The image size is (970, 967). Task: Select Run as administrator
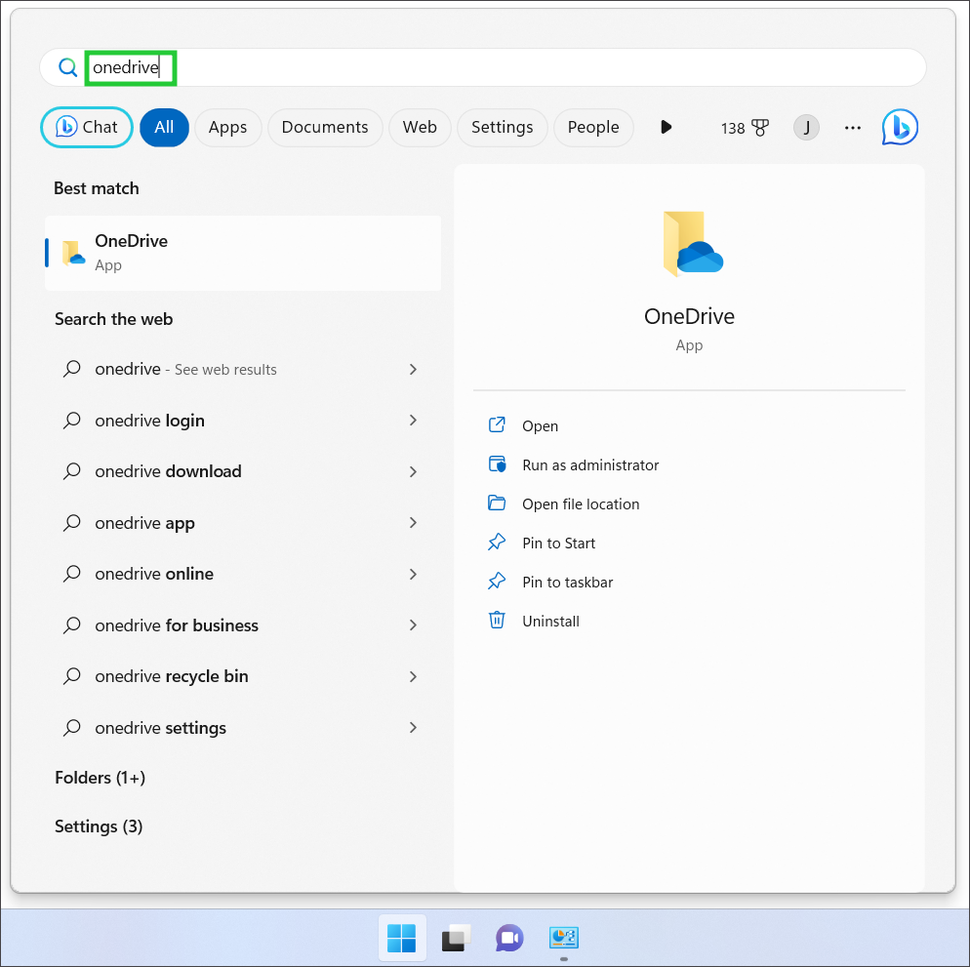[x=588, y=465]
